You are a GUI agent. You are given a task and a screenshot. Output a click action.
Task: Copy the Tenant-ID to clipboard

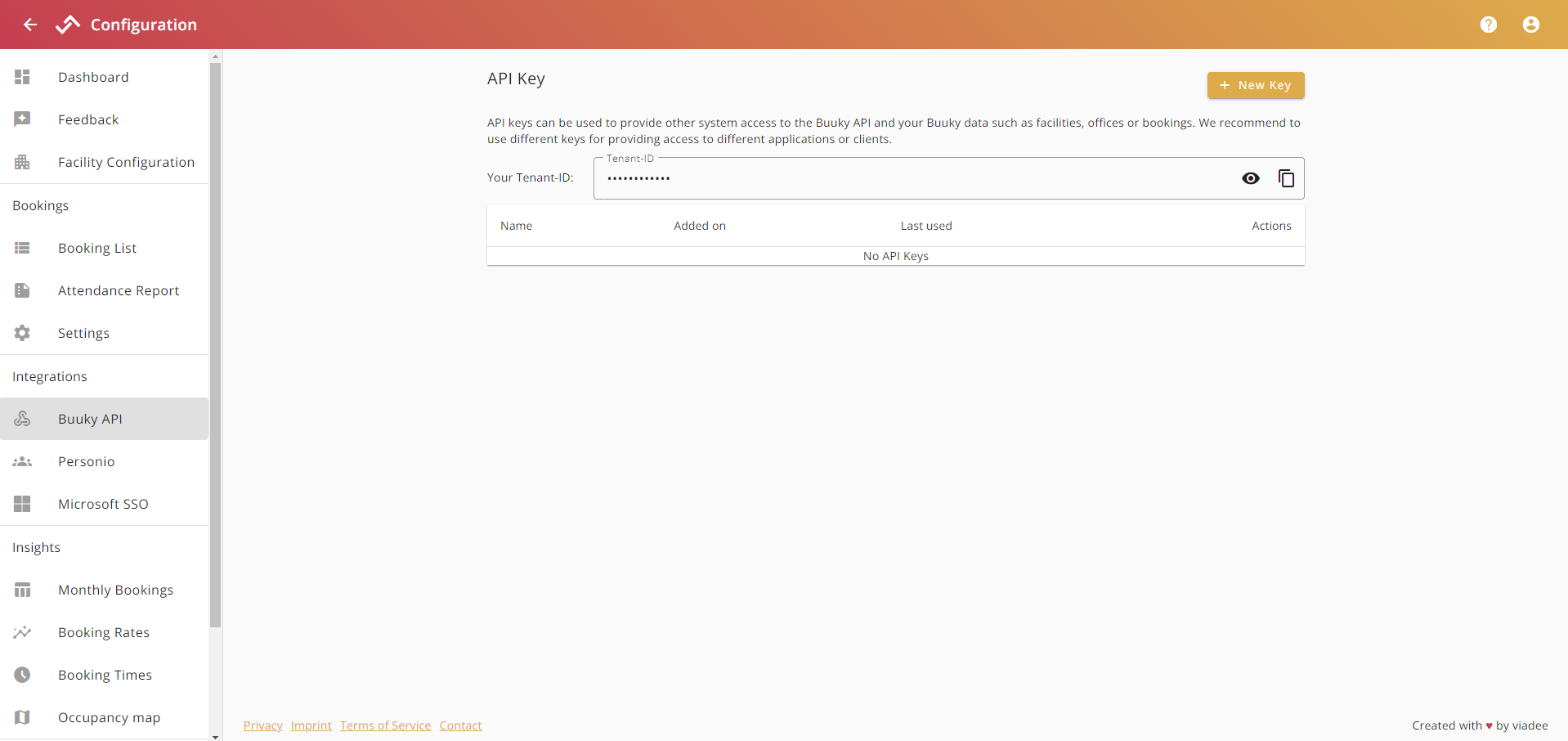tap(1286, 178)
